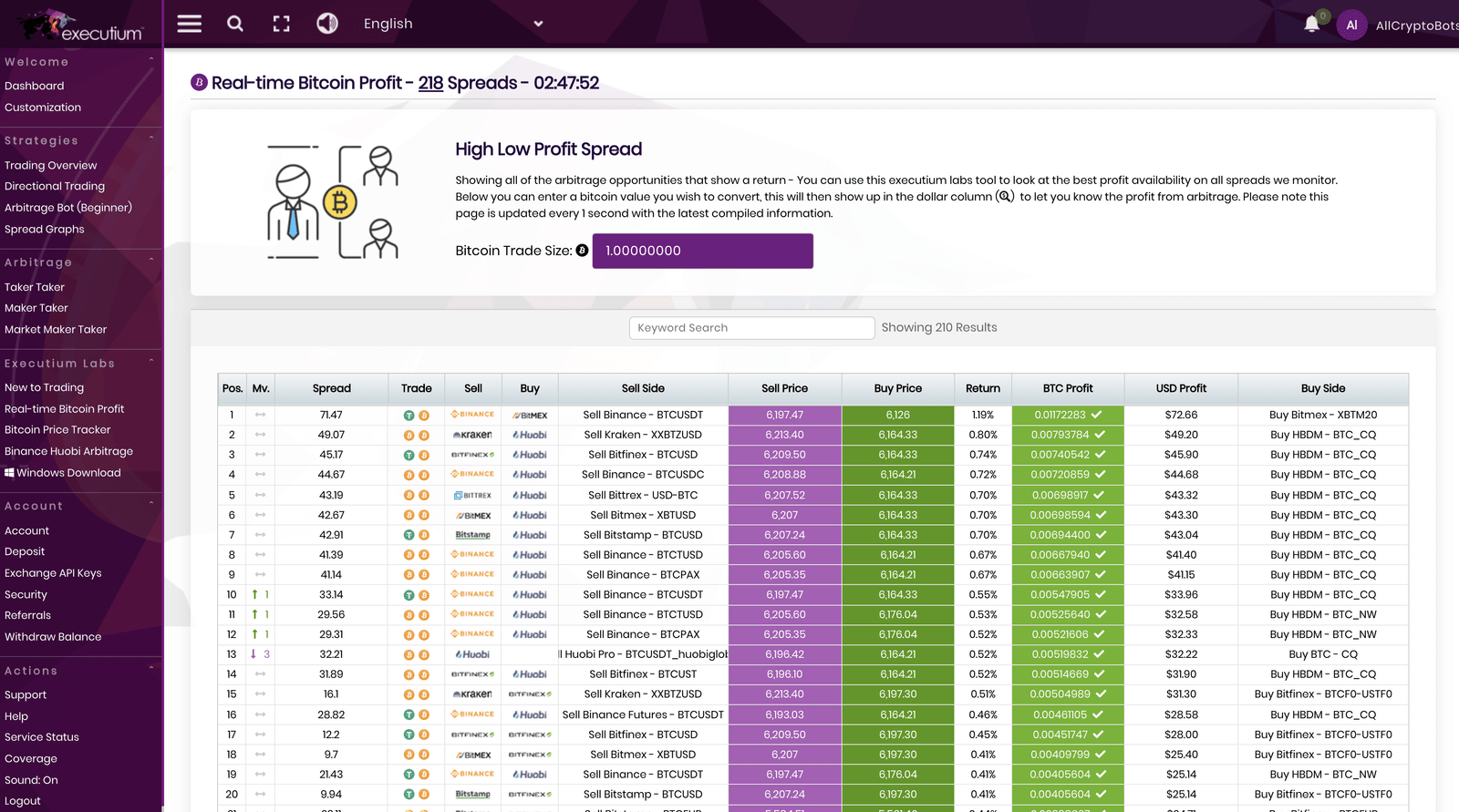Collapse the Arbitrage sidebar section
1459x812 pixels.
151,262
